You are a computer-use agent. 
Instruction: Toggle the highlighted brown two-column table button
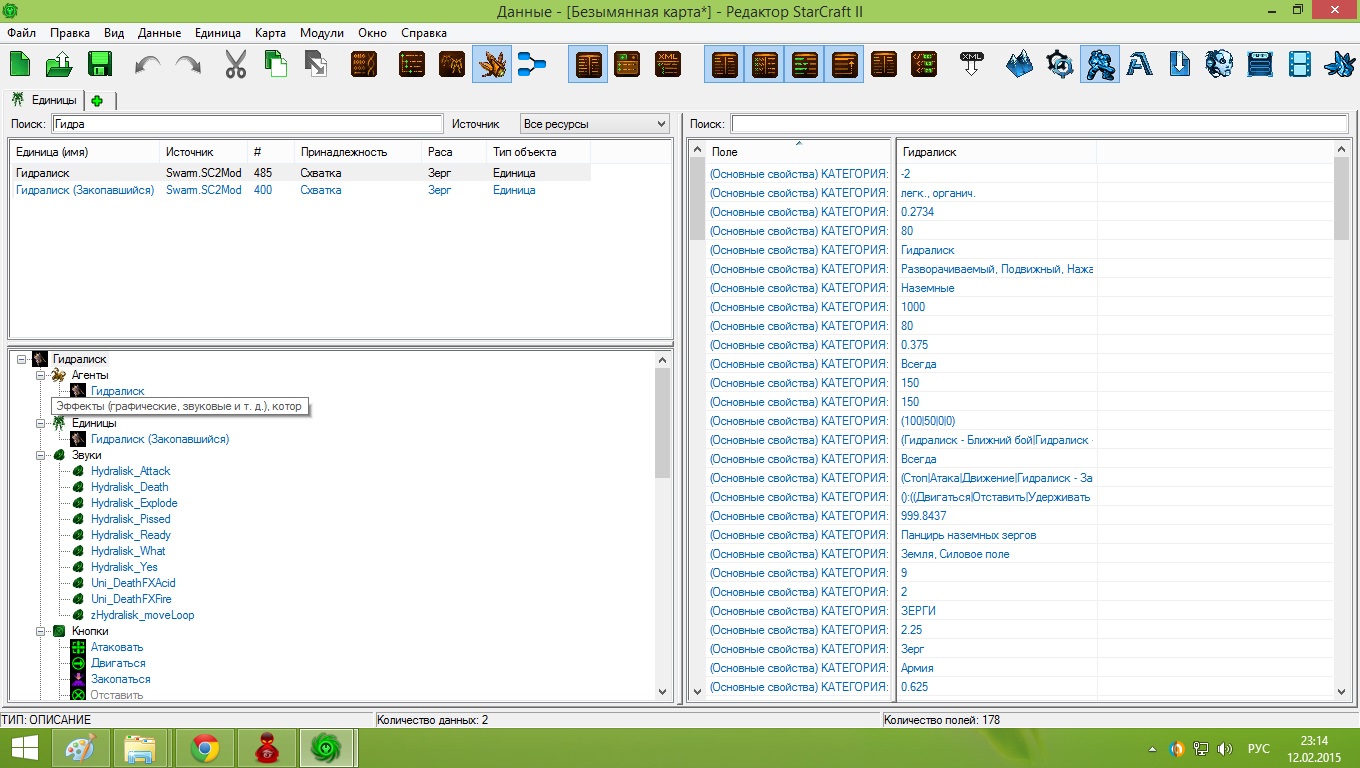point(588,65)
